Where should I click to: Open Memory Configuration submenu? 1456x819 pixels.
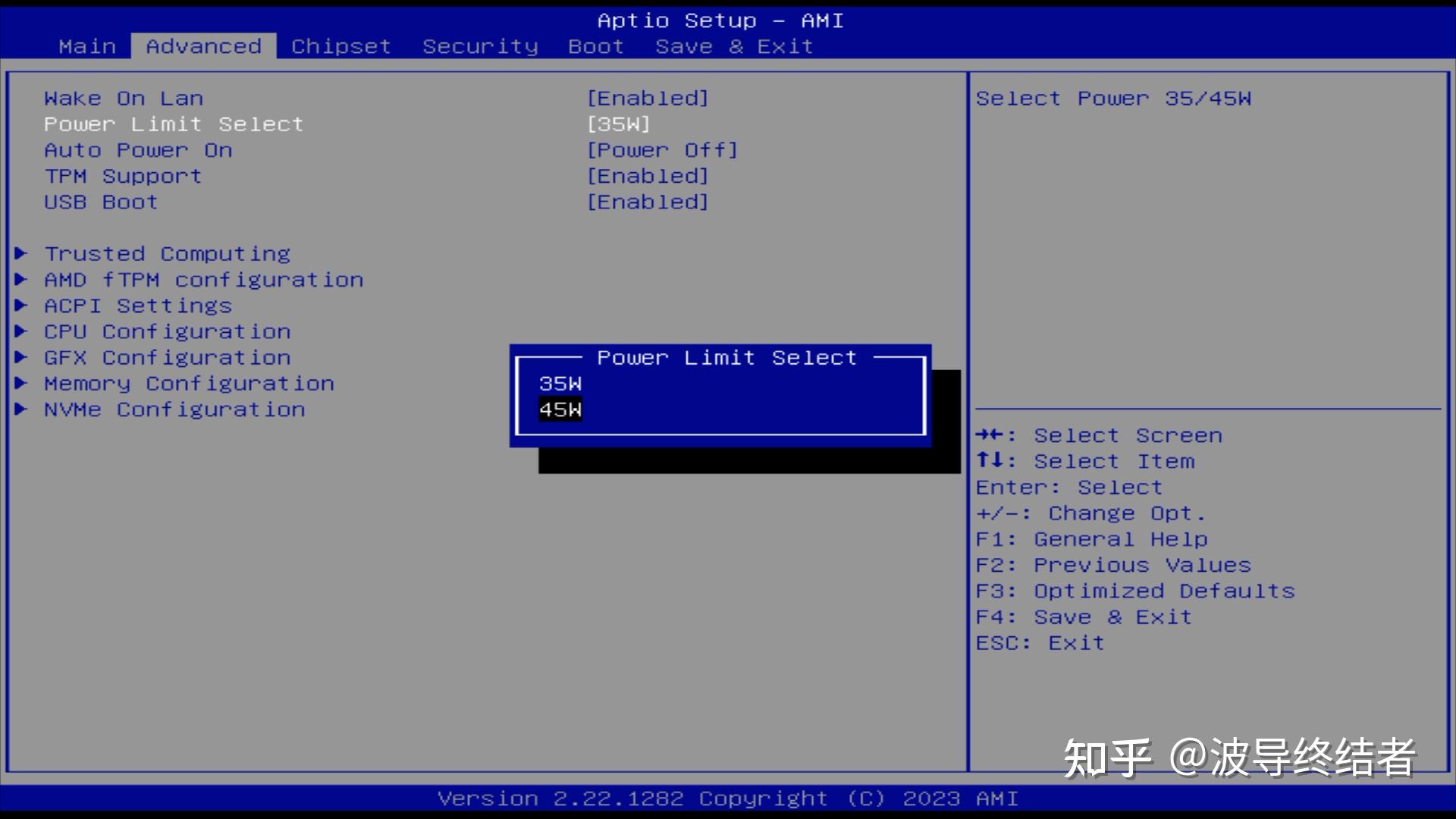pos(188,383)
